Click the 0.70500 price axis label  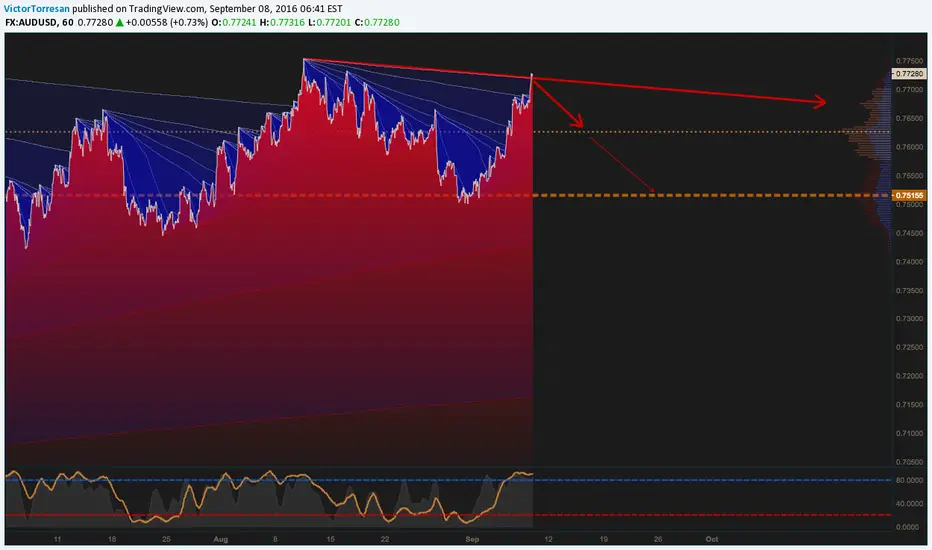tap(909, 462)
